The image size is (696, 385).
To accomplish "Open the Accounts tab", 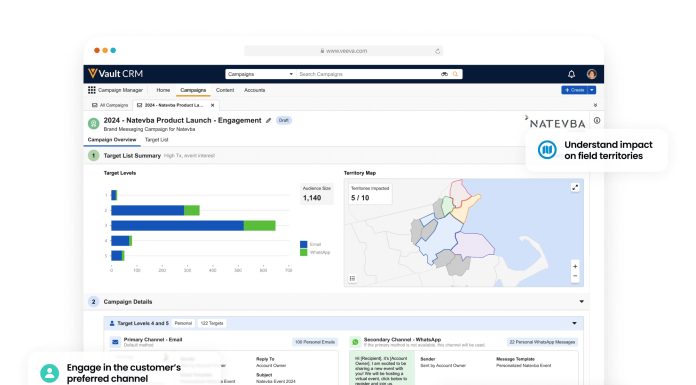I will 254,90.
